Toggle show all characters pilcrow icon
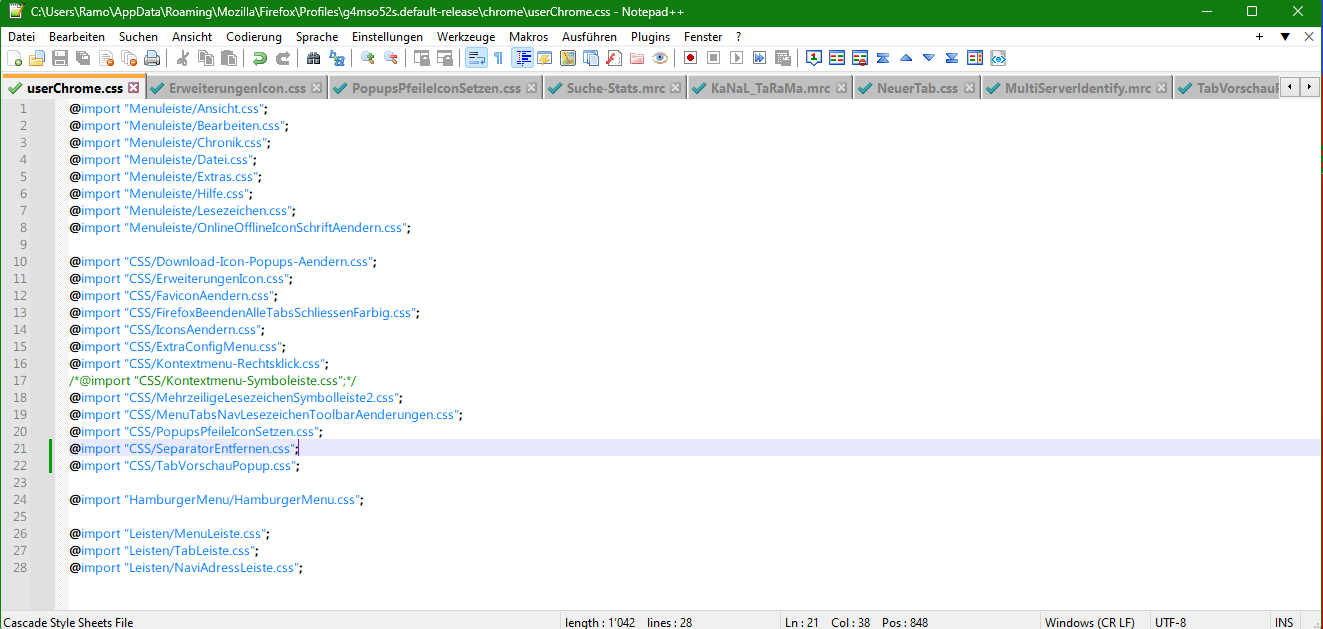The image size is (1323, 629). [498, 58]
